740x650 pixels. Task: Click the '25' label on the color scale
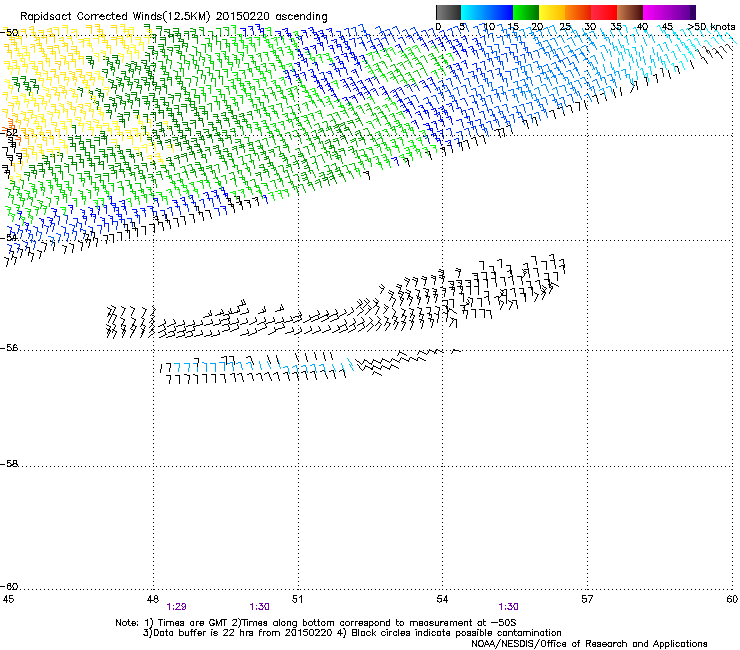[565, 27]
